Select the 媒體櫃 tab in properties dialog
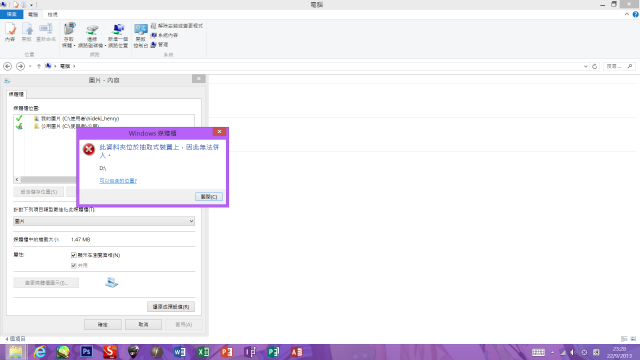The image size is (640, 360). pyautogui.click(x=16, y=94)
